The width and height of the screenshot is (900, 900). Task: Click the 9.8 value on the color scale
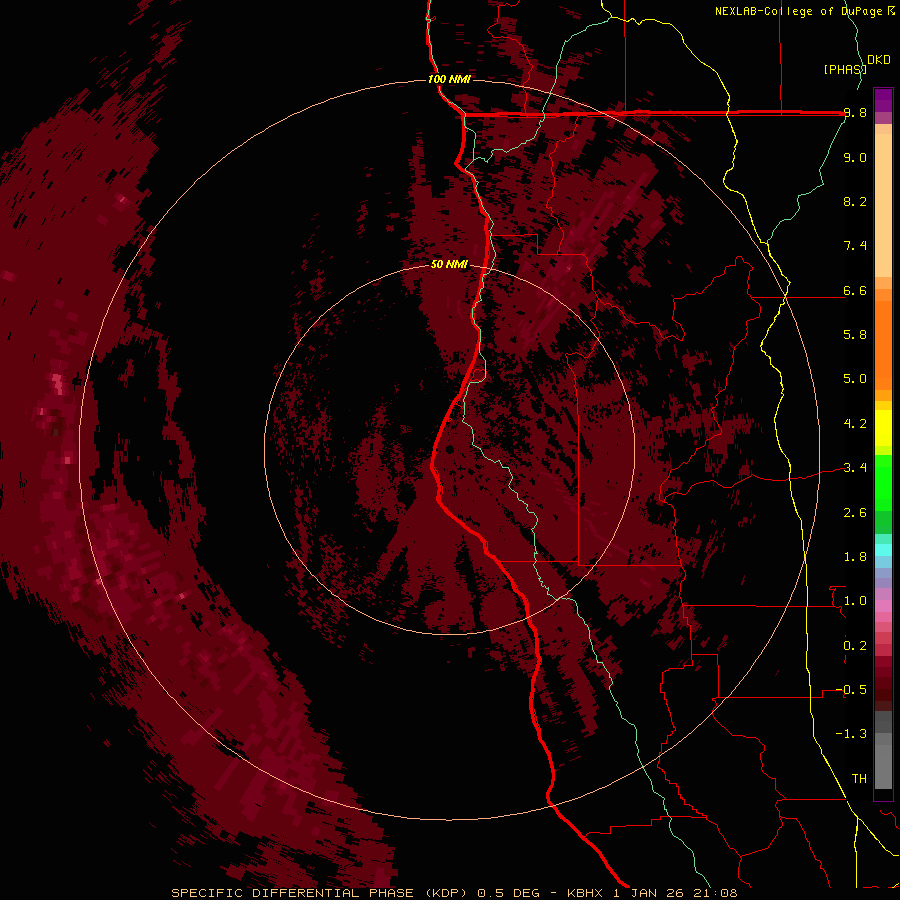coord(855,113)
